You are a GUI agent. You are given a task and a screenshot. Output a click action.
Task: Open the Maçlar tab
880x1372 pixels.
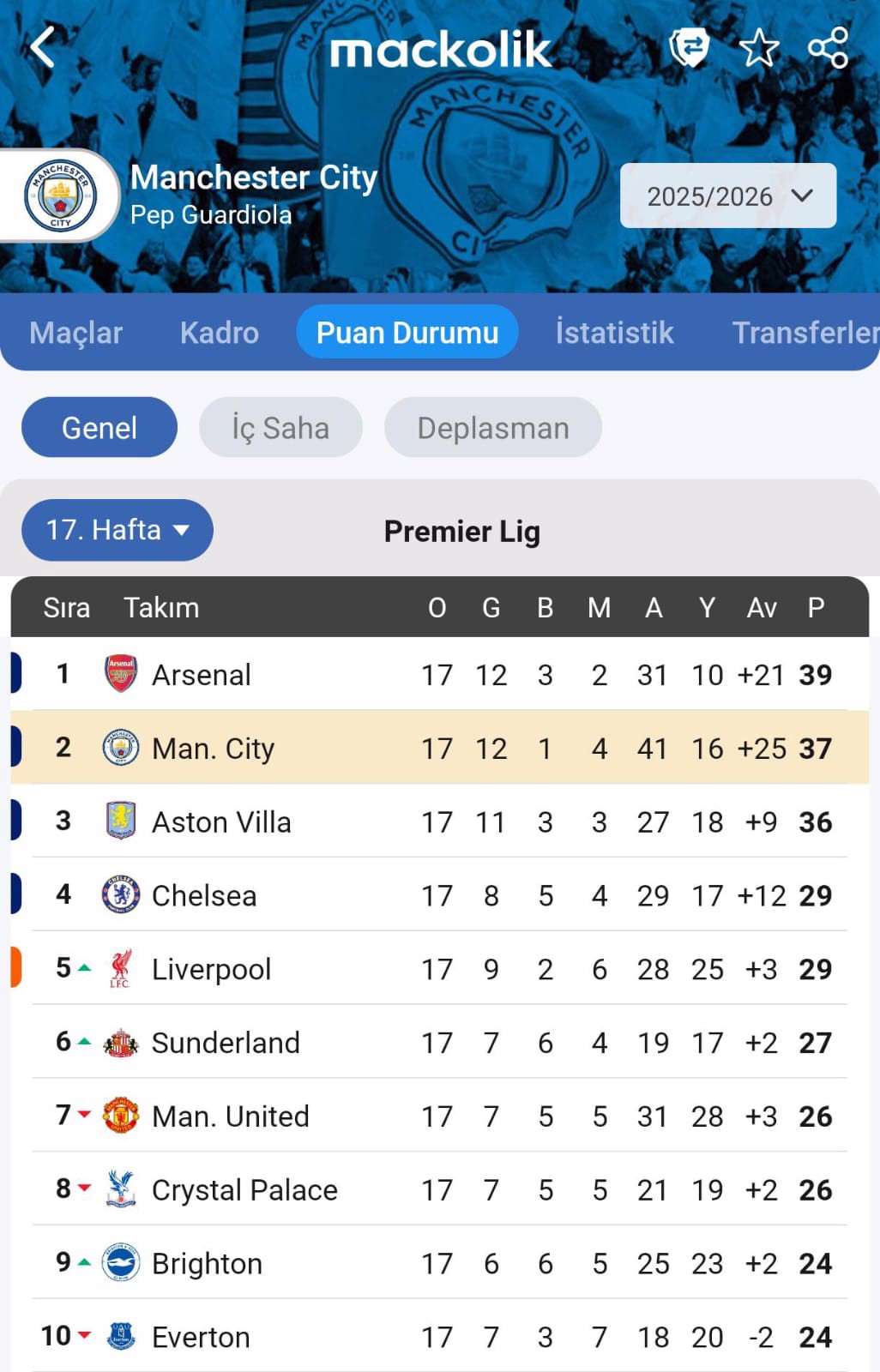point(76,333)
